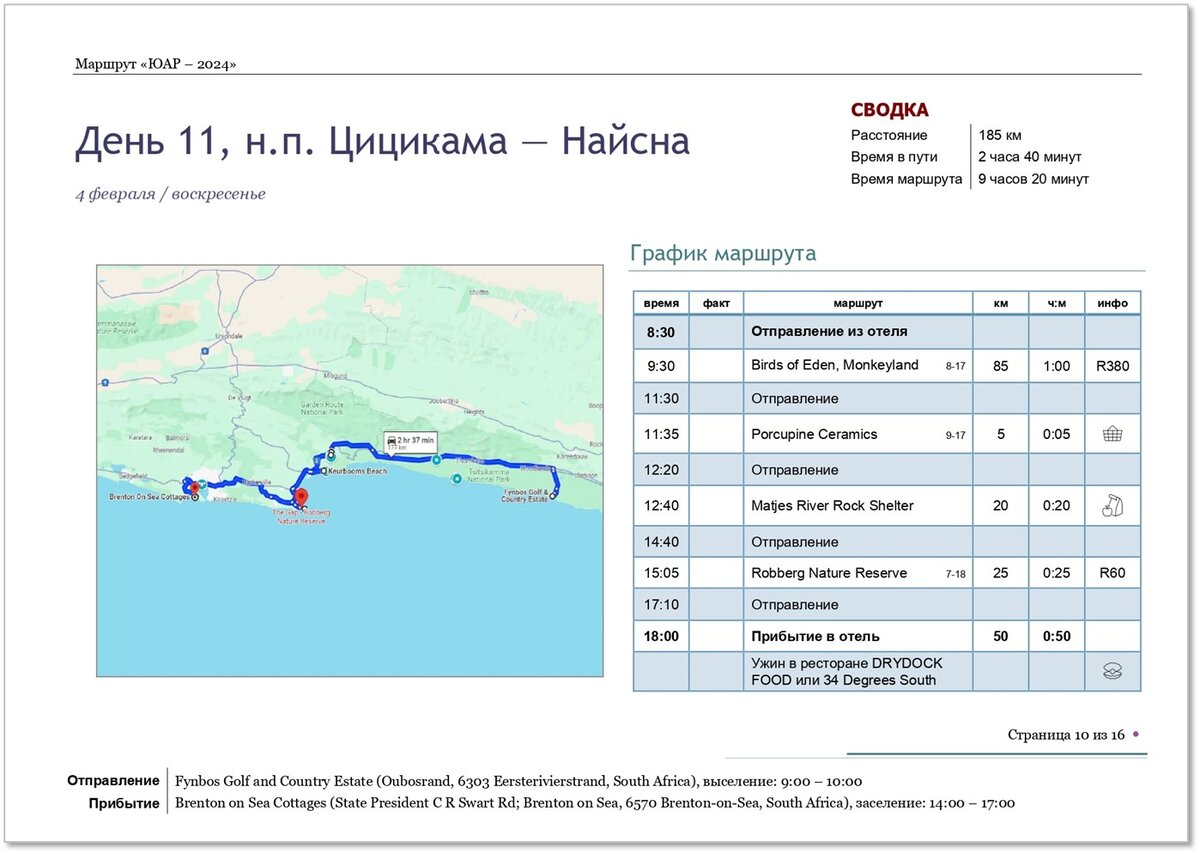Click the Маршрут «ЮАР – 2024» page header
Screen dimensions: 1200x854
click(x=155, y=64)
